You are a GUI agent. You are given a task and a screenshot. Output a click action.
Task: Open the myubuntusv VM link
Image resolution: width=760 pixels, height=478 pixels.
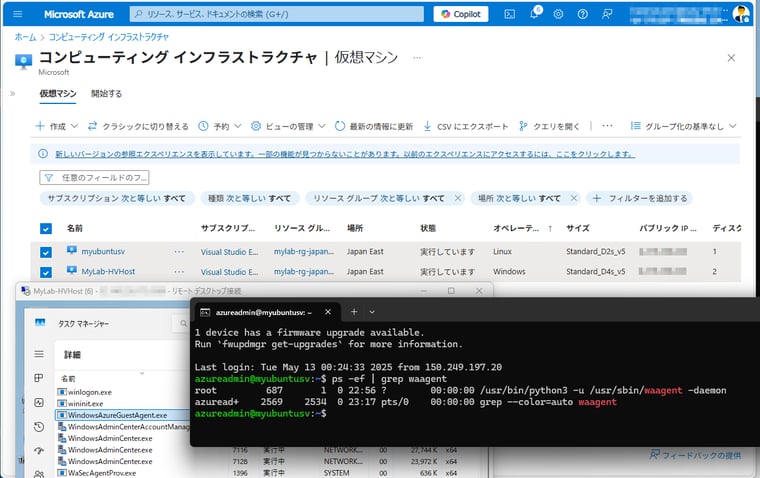coord(103,252)
